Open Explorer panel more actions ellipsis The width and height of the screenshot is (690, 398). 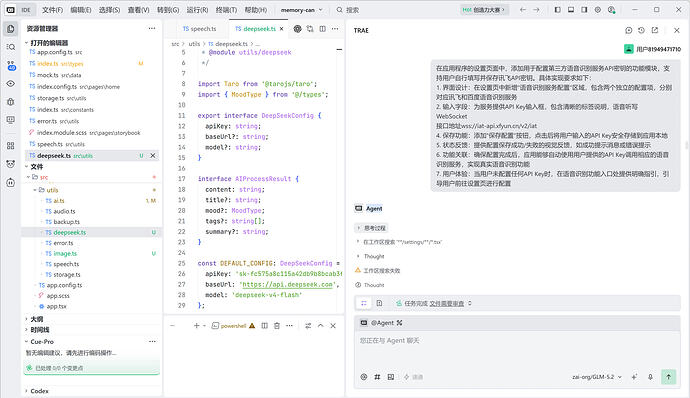click(x=152, y=28)
